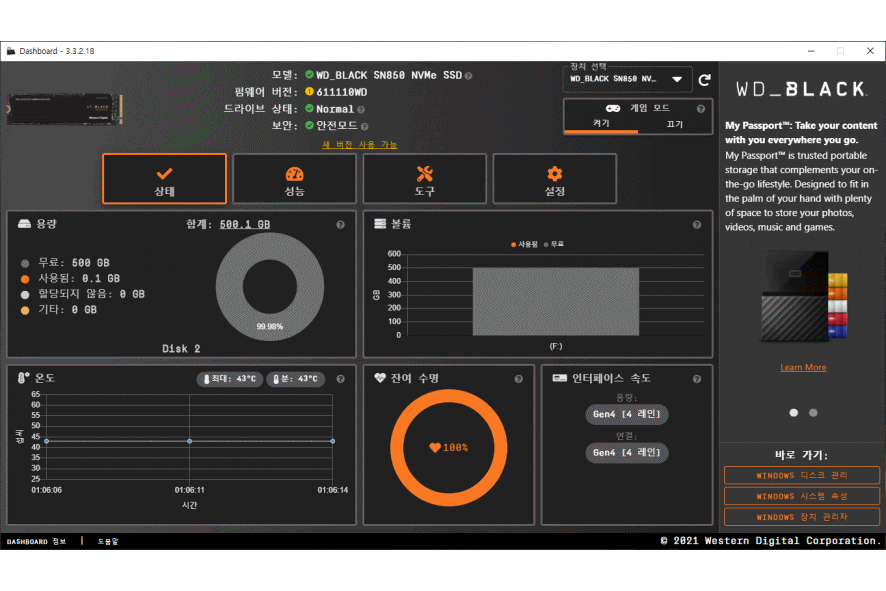Open the Learn More link
Image resolution: width=886 pixels, height=591 pixels.
[x=803, y=367]
